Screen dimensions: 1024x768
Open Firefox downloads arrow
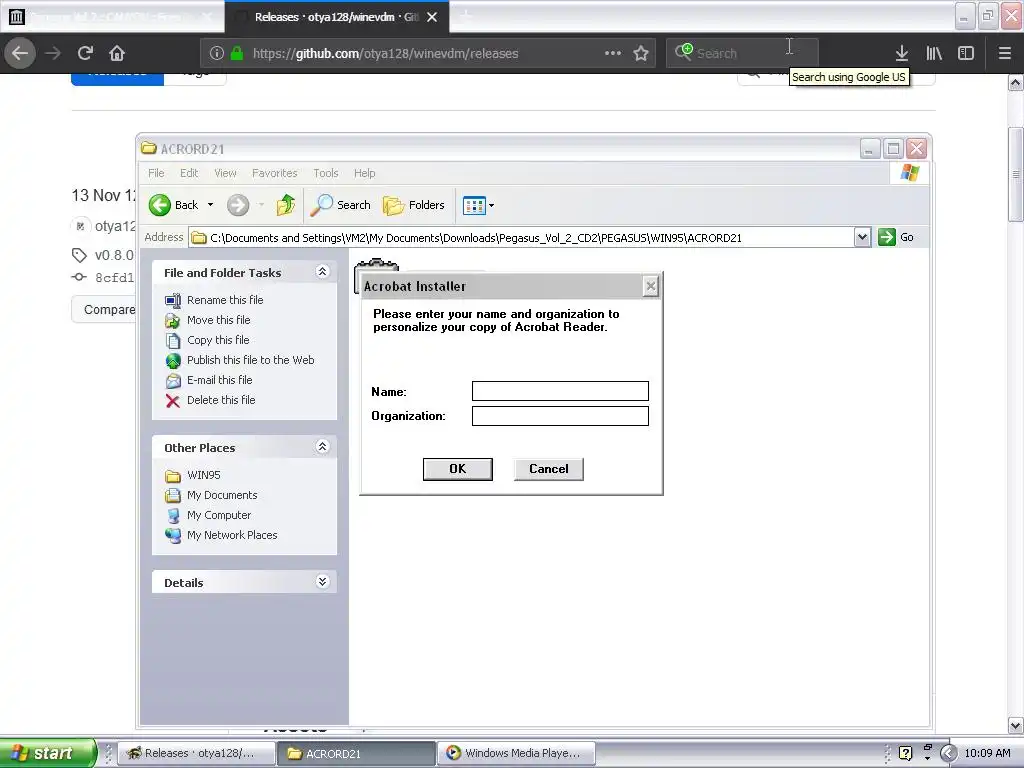tap(902, 53)
